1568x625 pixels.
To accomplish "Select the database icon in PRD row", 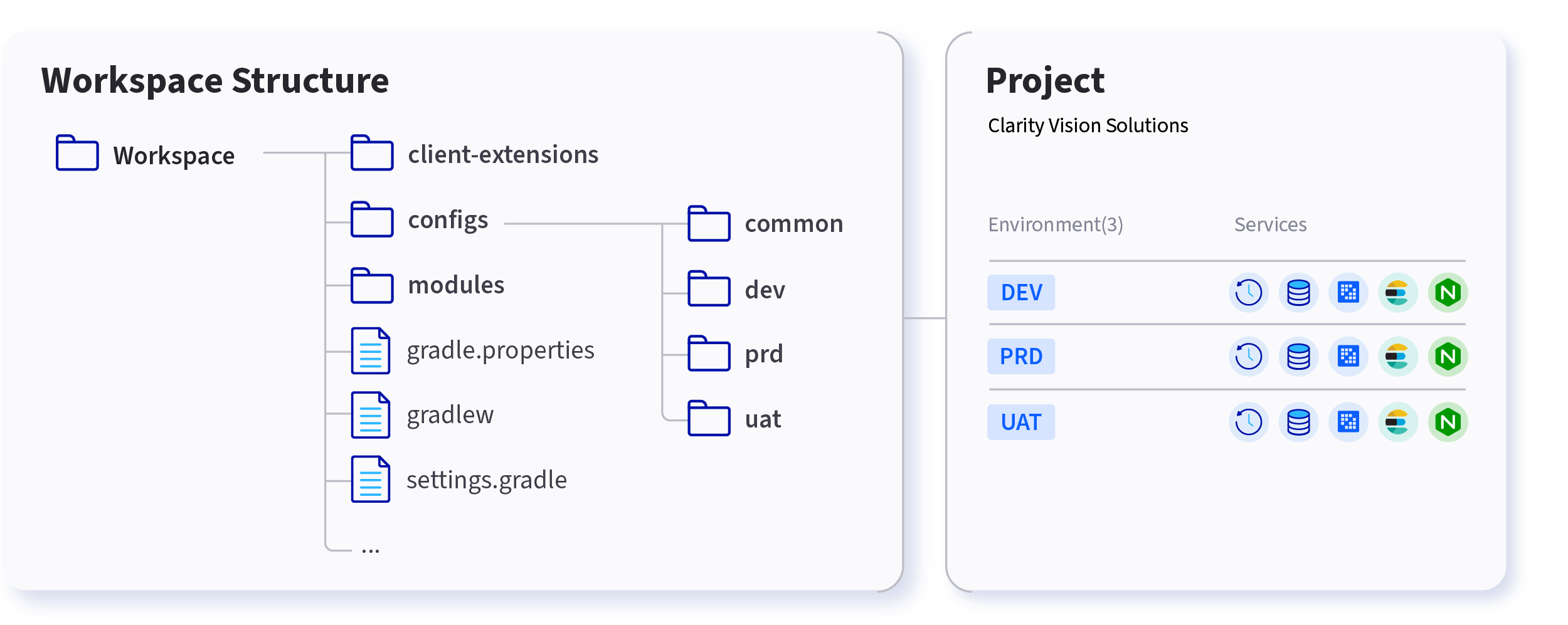I will coord(1298,357).
